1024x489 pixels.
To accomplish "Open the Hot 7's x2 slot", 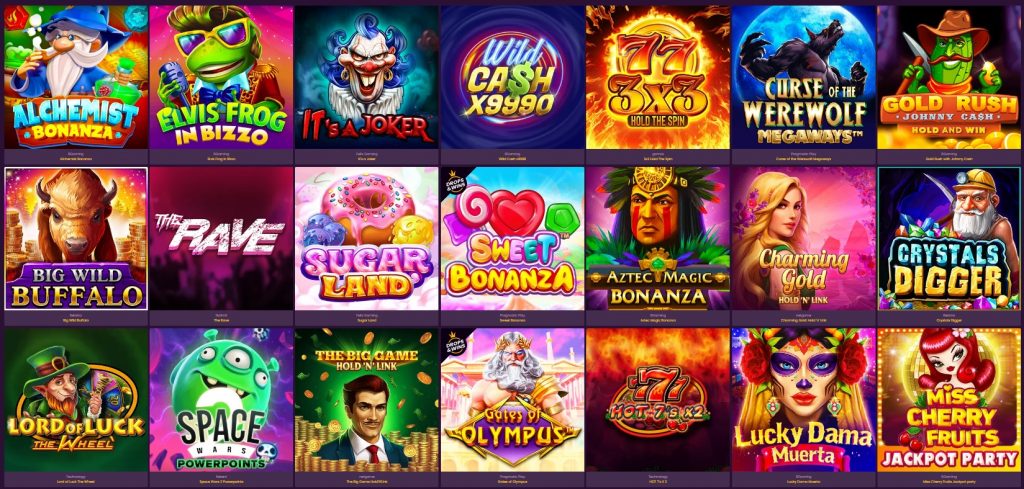I will 658,400.
